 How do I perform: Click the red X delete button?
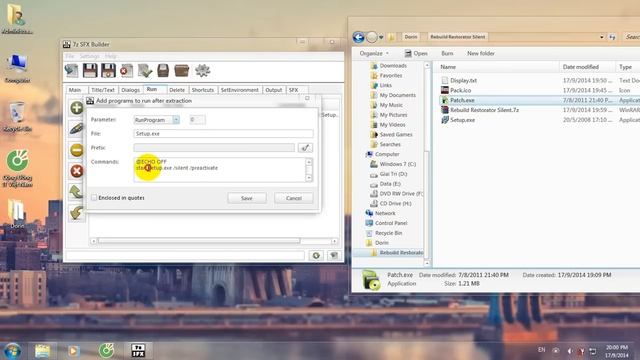point(77,171)
